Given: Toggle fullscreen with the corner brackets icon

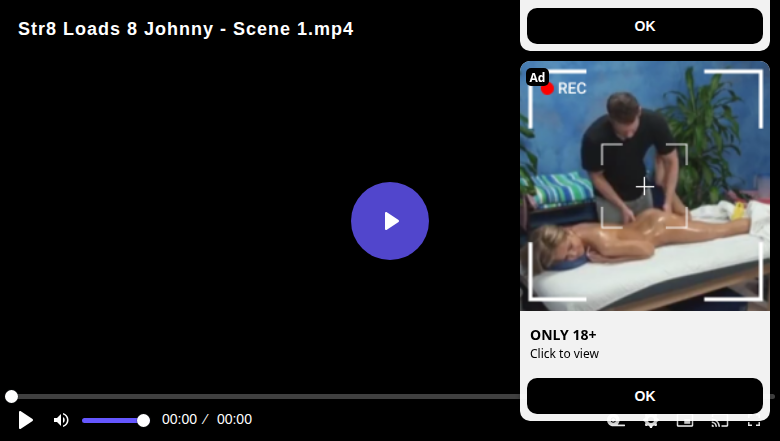Looking at the screenshot, I should point(754,423).
